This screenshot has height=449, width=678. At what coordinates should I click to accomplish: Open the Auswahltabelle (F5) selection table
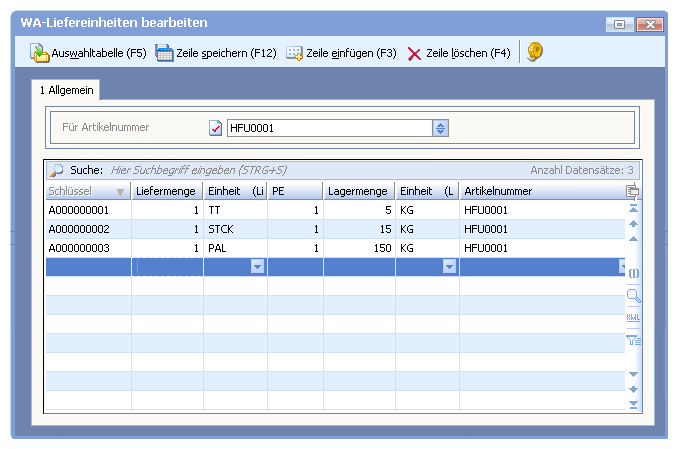[x=88, y=53]
